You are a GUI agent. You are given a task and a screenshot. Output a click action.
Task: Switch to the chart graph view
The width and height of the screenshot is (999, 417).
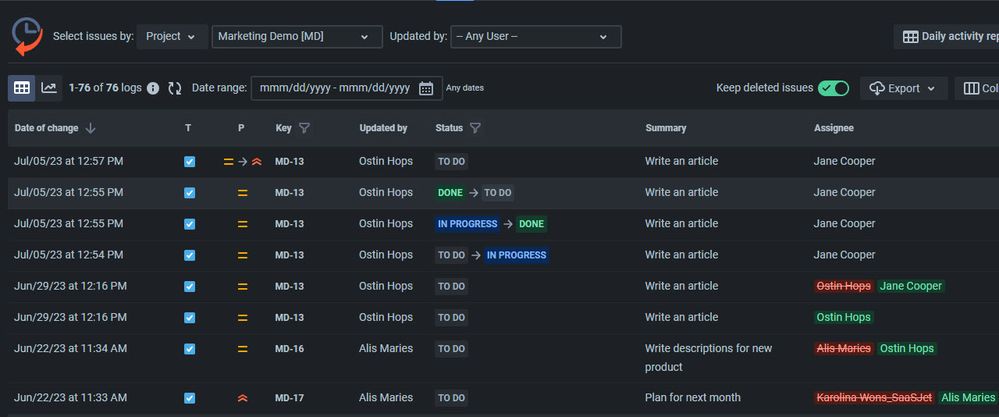click(49, 88)
